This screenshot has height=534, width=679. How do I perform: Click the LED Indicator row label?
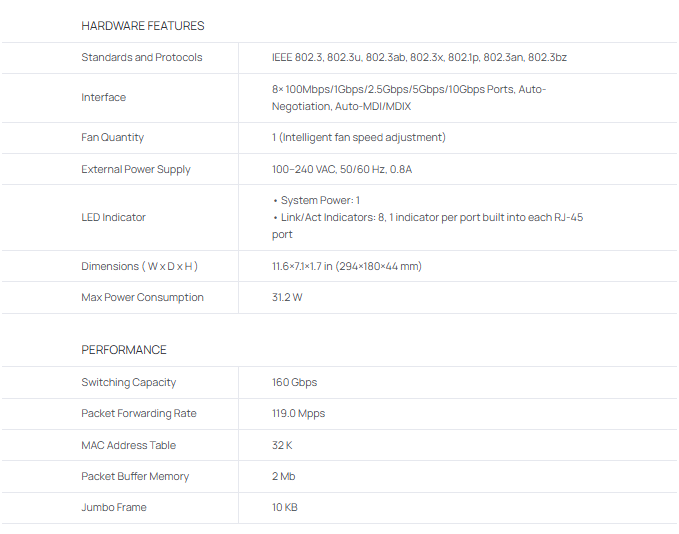(113, 217)
